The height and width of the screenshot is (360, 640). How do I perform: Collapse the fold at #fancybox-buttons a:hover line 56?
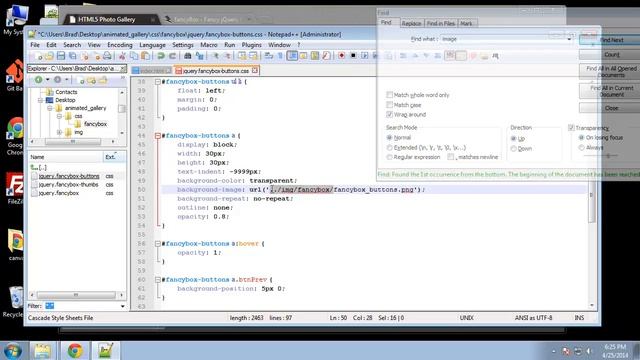click(x=158, y=244)
